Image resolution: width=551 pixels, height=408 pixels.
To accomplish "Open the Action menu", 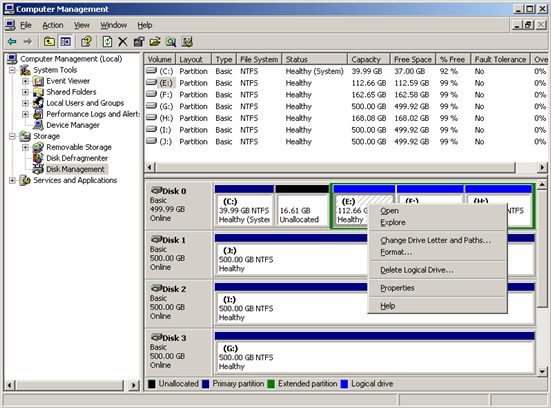I will coord(53,25).
